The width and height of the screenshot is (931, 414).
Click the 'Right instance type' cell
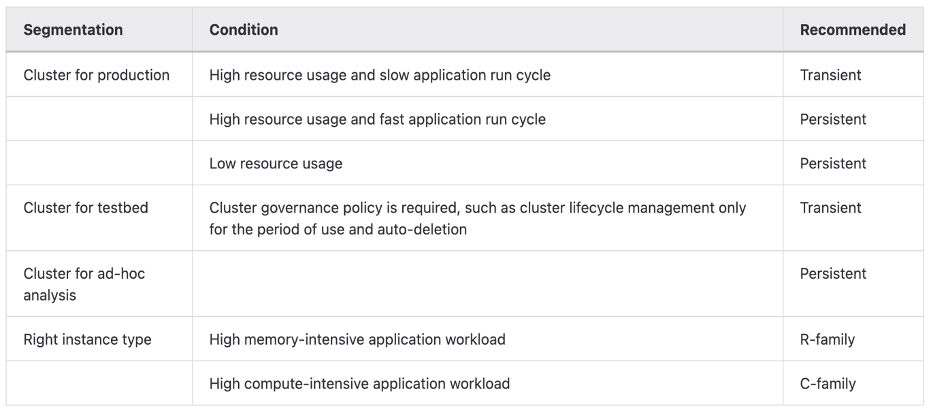coord(87,339)
